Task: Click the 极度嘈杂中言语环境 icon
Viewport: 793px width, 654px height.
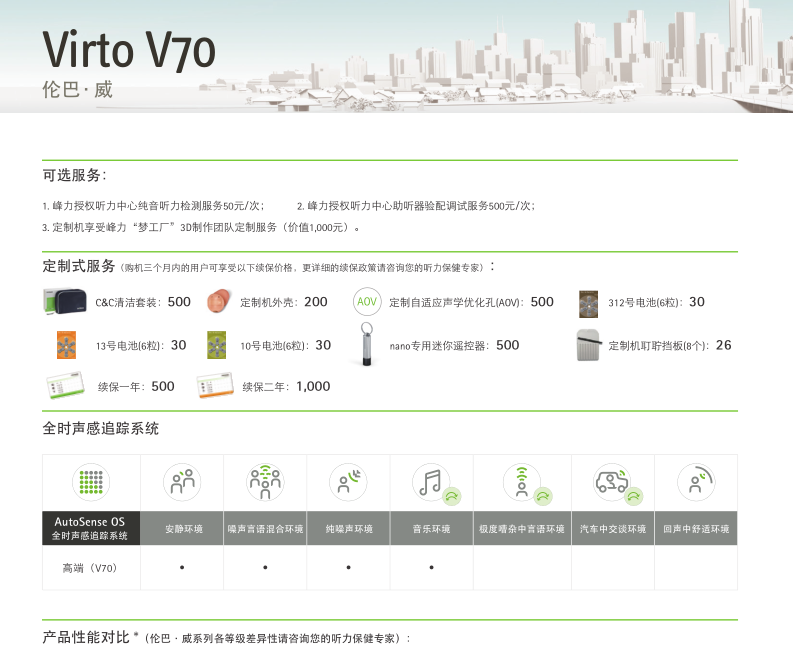Action: click(521, 483)
